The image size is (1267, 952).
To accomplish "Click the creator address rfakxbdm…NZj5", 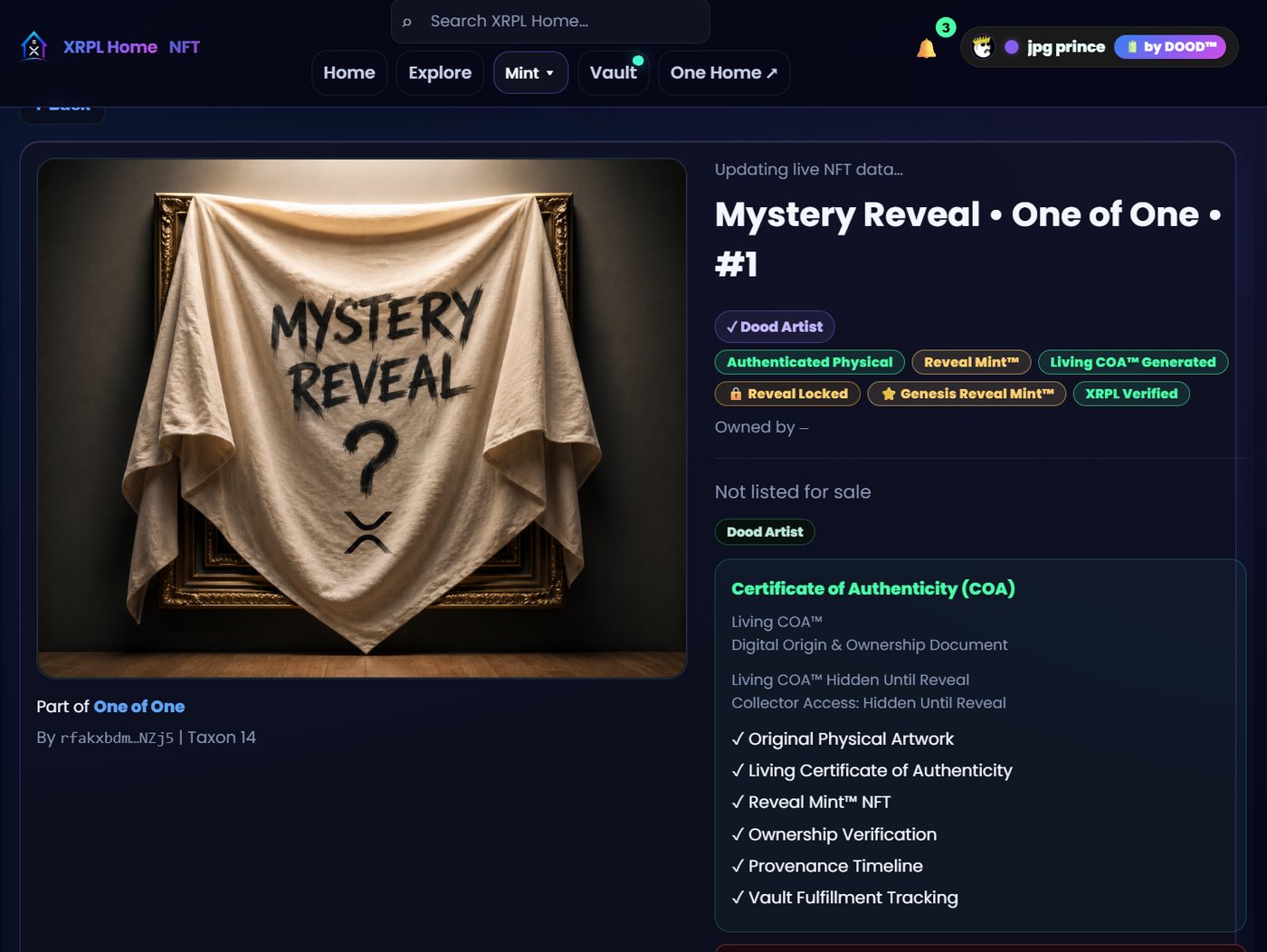I will [x=117, y=738].
